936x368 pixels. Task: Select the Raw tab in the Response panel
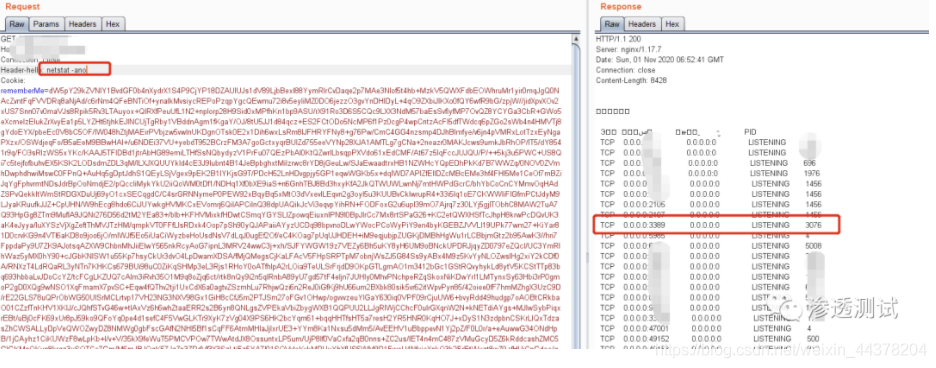[612, 24]
